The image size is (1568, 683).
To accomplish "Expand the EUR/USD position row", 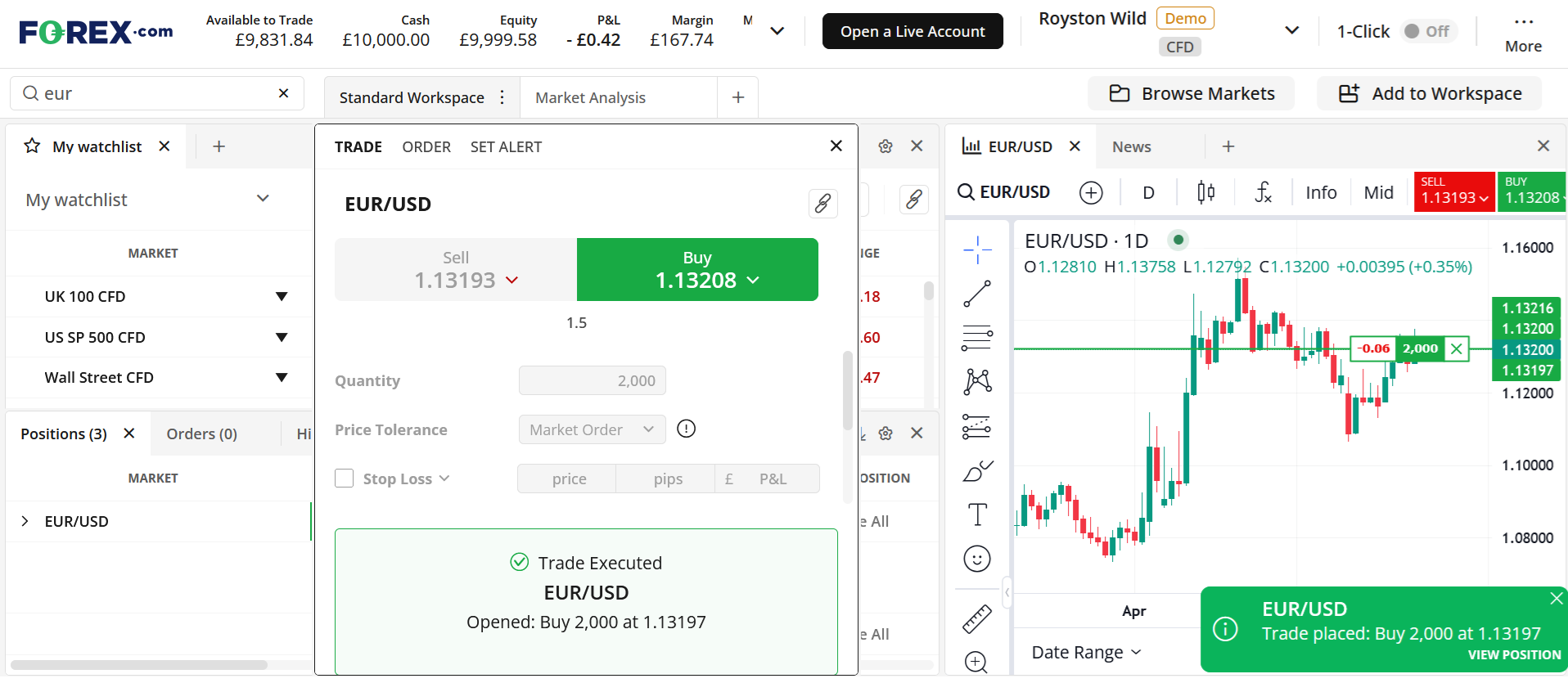I will (x=25, y=521).
